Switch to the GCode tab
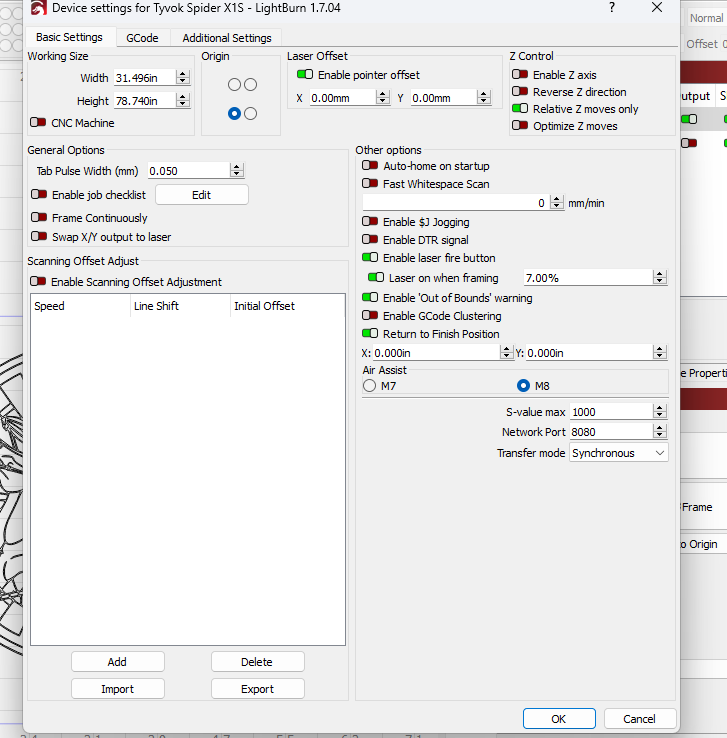The width and height of the screenshot is (727, 738). click(x=142, y=38)
